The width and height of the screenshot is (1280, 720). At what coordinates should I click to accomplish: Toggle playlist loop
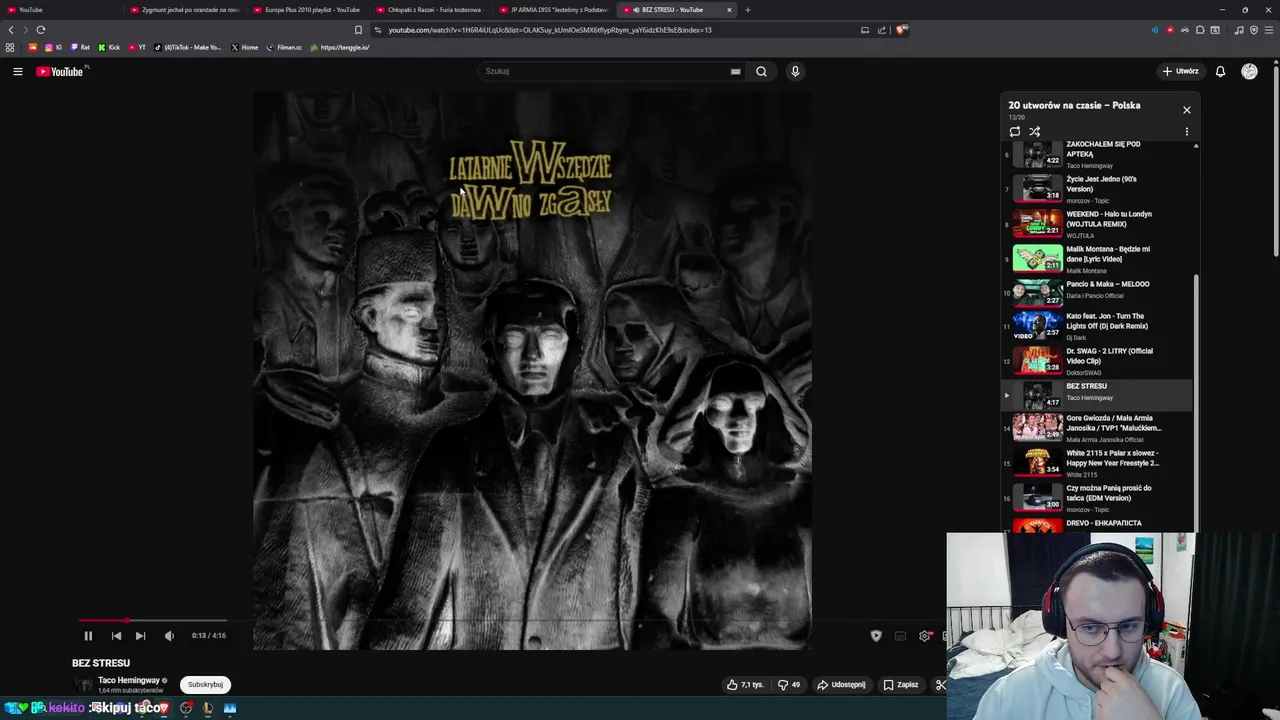pos(1015,131)
